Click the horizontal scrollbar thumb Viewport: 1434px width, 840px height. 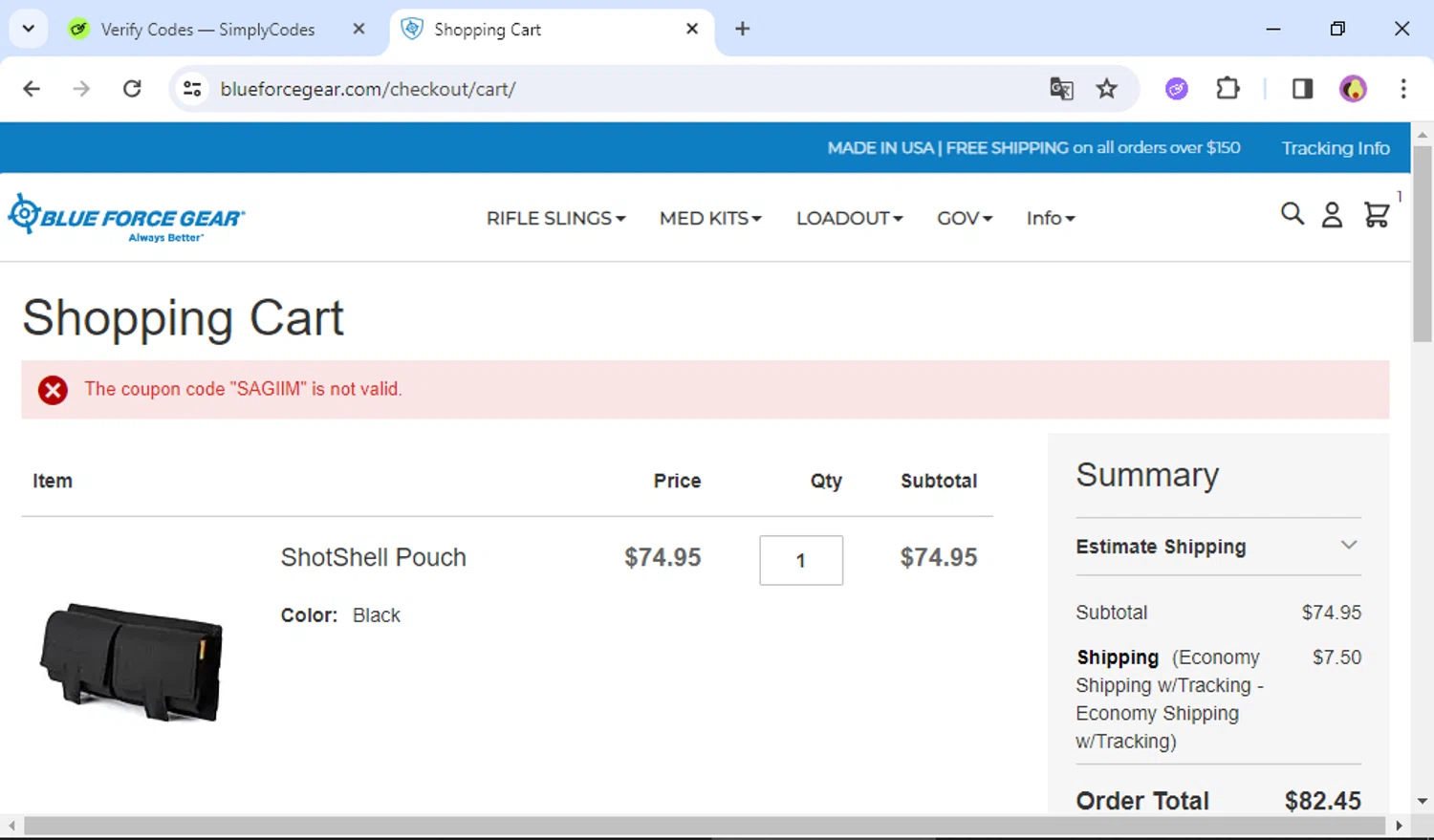click(x=705, y=826)
